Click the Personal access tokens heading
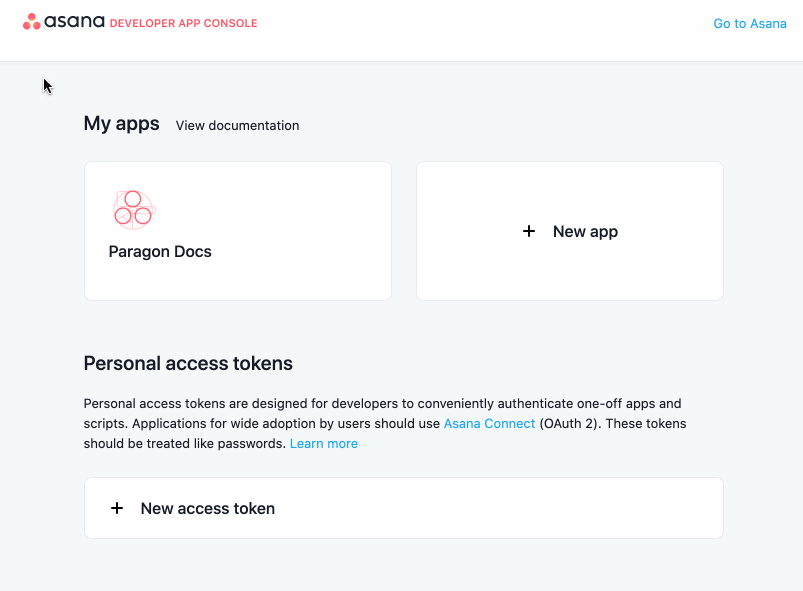 [x=188, y=363]
